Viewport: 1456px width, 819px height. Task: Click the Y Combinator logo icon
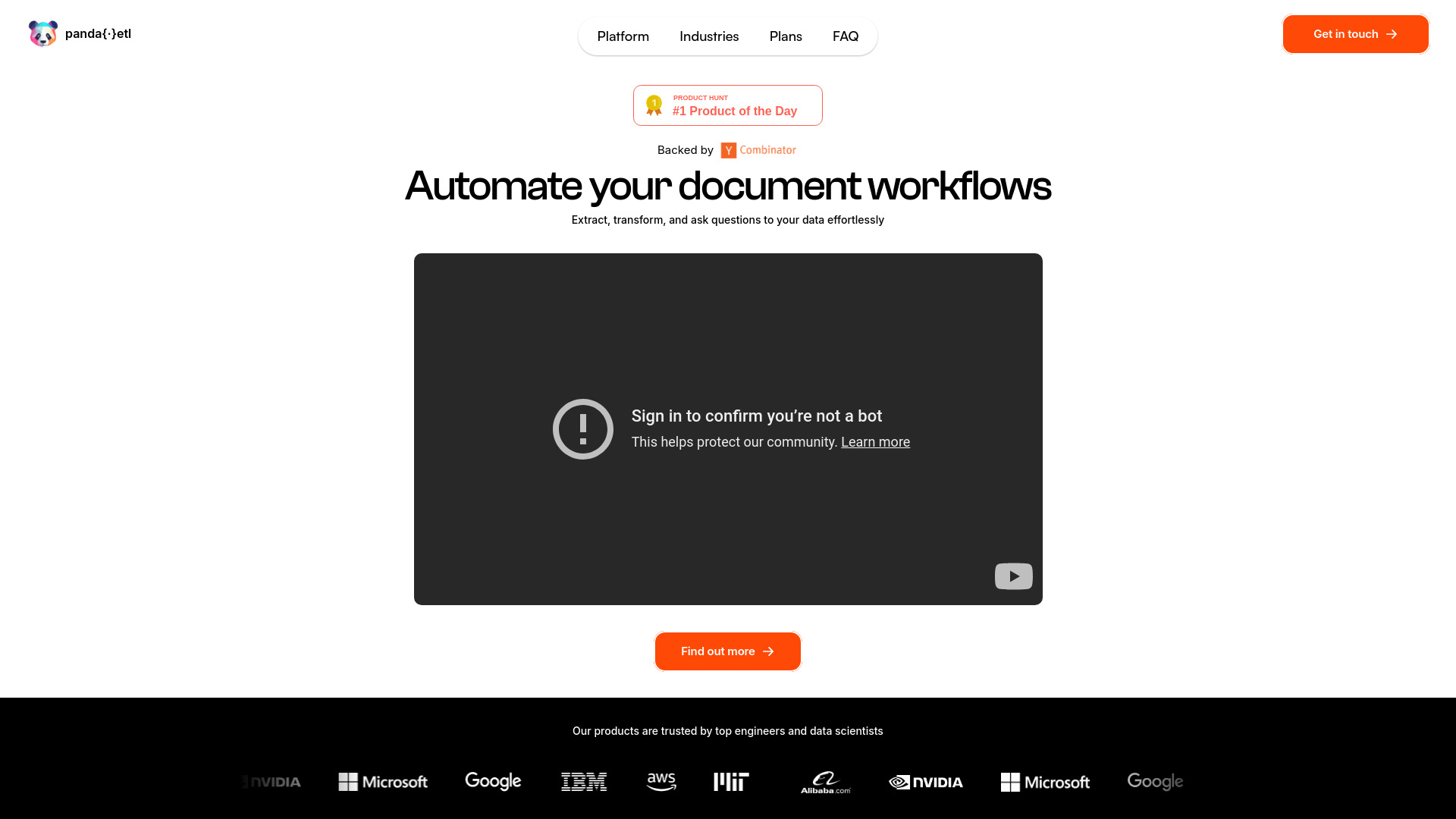[x=729, y=150]
